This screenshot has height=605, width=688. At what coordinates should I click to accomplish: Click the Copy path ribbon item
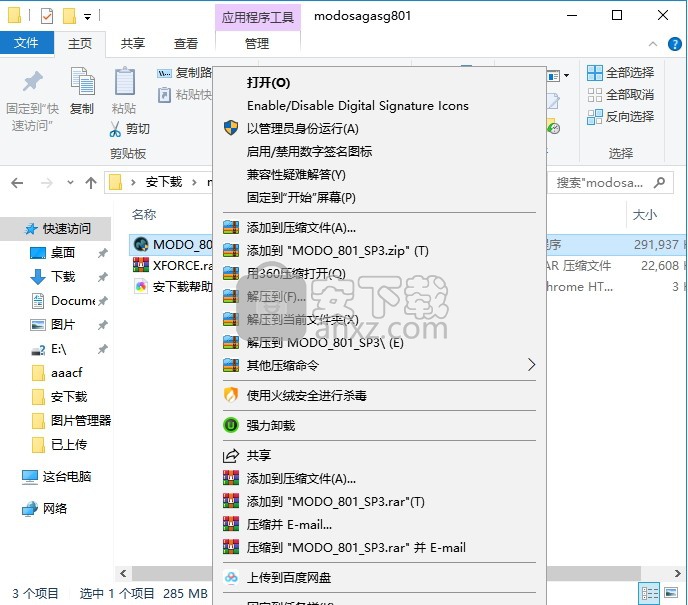point(184,73)
